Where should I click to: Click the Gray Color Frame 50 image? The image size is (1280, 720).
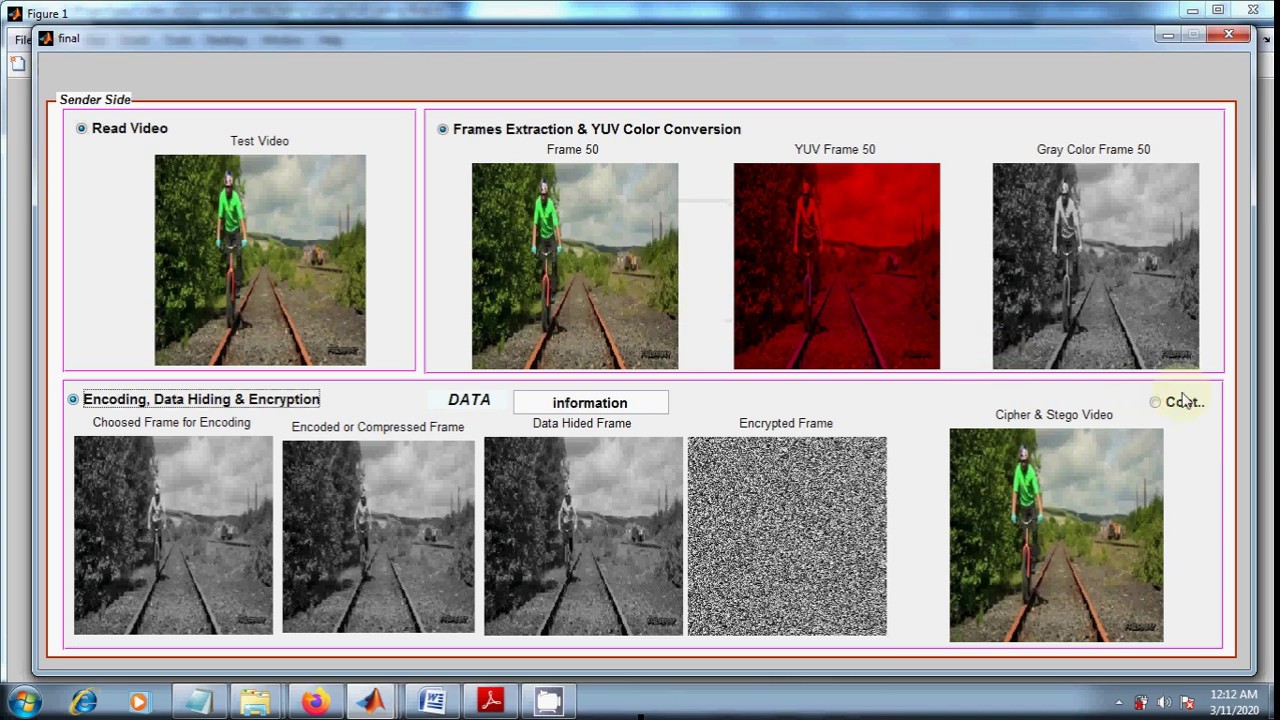point(1096,266)
